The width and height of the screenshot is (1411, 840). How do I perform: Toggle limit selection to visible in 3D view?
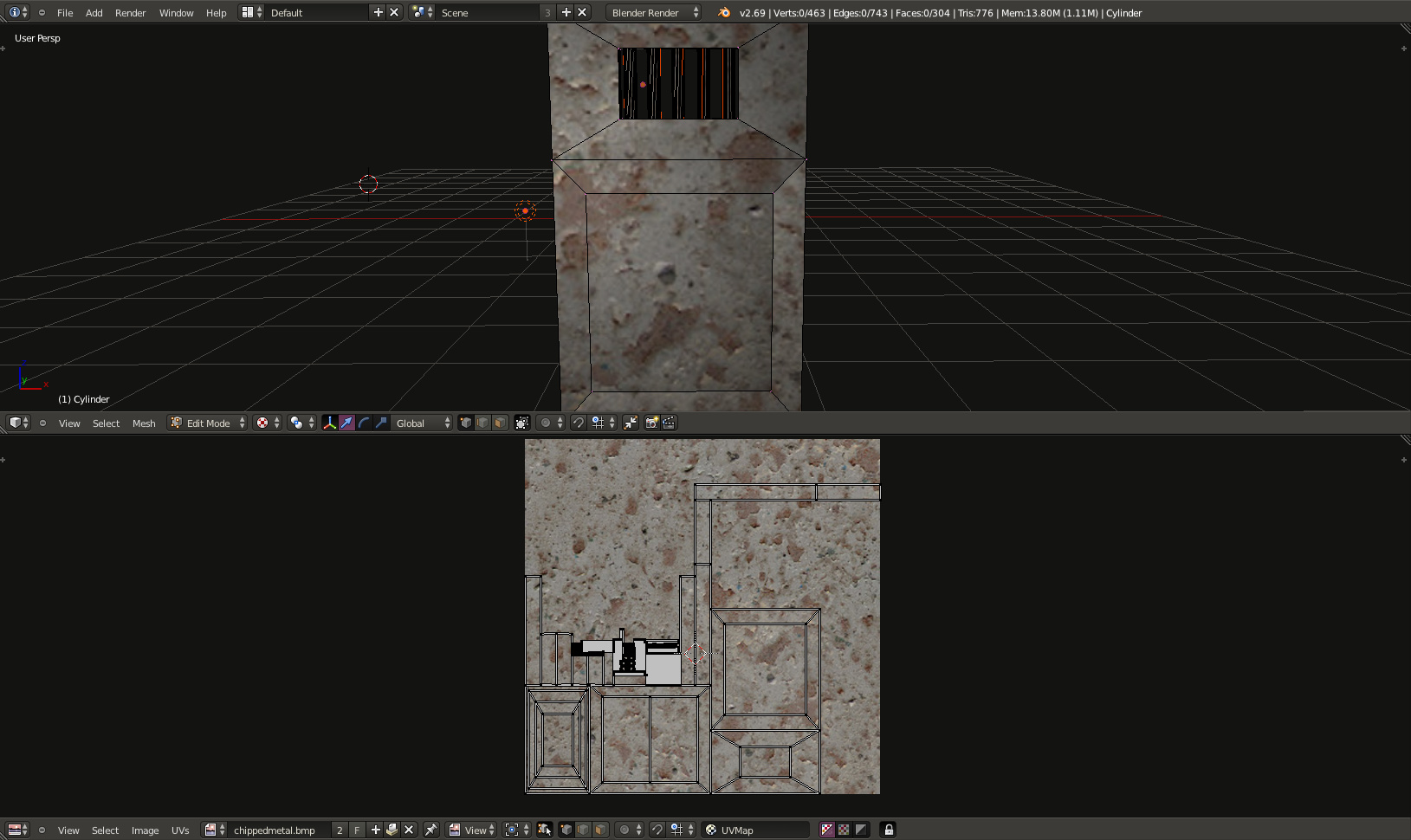click(521, 423)
